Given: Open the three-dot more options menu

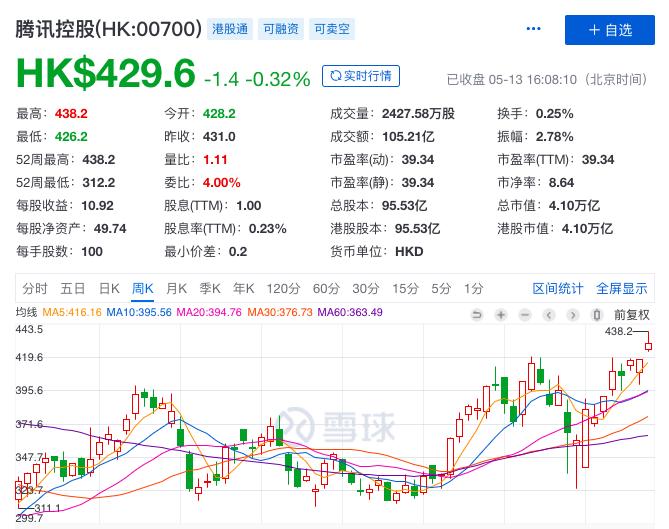Looking at the screenshot, I should [x=533, y=29].
